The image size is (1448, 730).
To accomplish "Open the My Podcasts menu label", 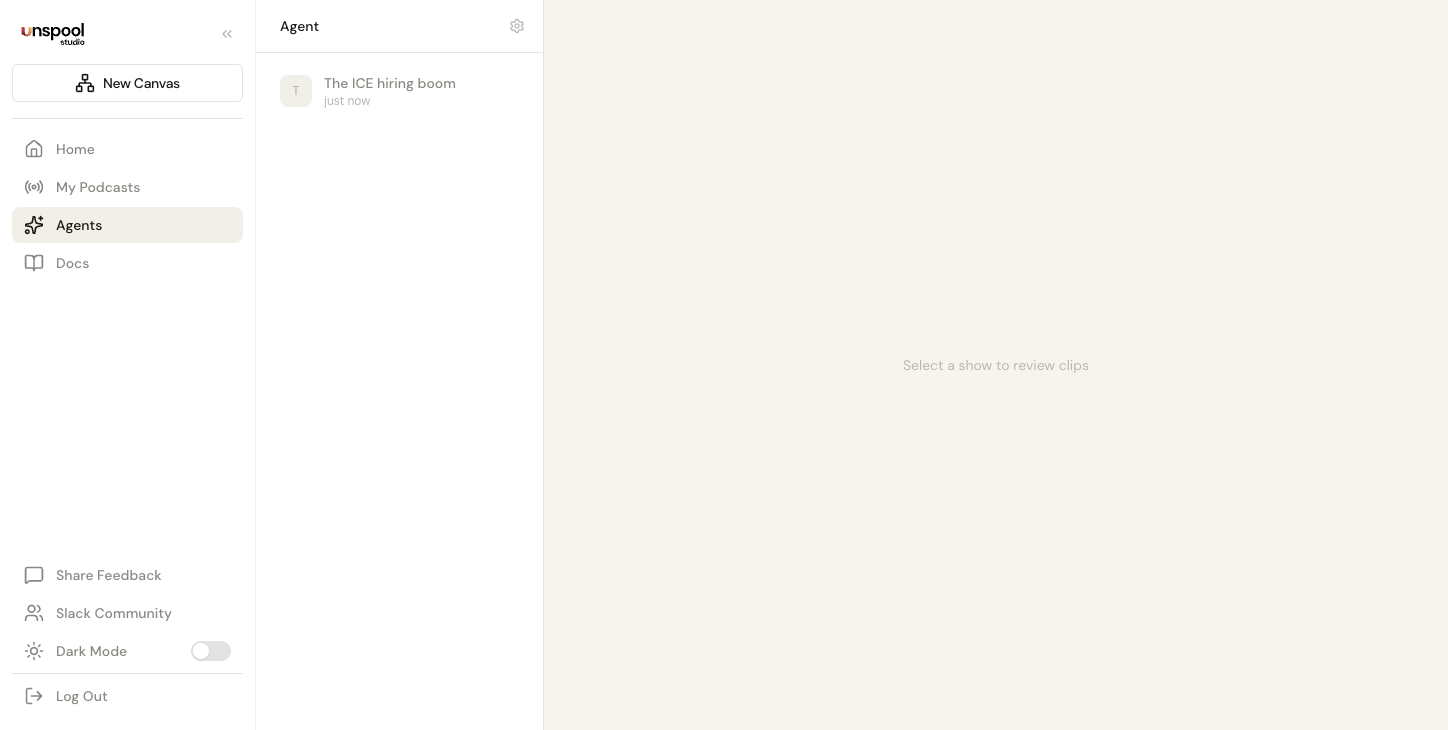I will click(98, 187).
